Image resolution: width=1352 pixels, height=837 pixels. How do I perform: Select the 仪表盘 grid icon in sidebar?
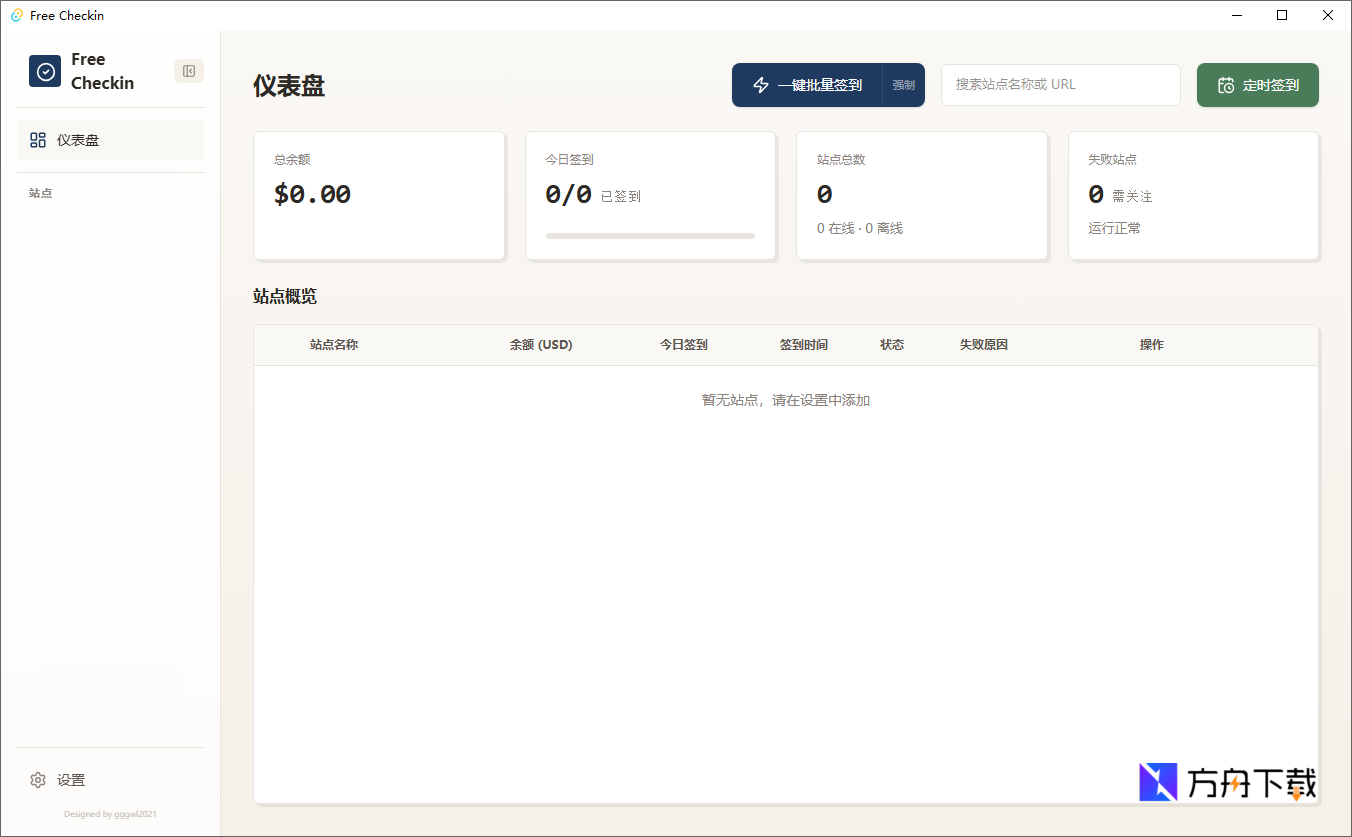(x=38, y=140)
